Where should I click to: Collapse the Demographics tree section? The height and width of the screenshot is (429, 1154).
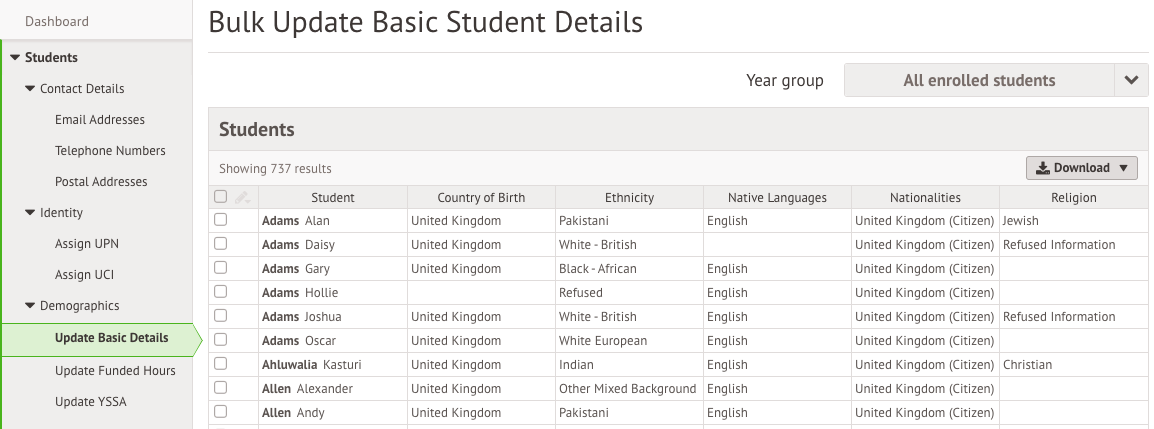pos(30,305)
